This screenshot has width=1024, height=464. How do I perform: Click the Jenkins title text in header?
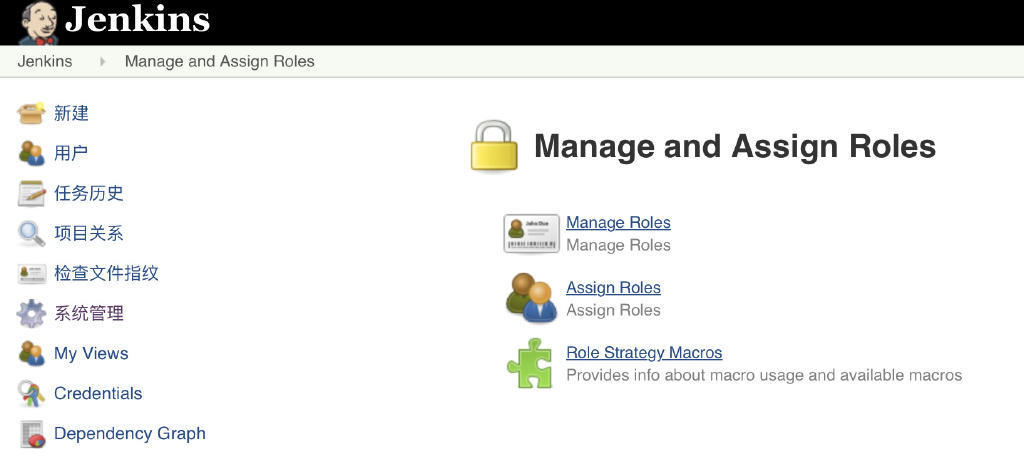tap(138, 20)
